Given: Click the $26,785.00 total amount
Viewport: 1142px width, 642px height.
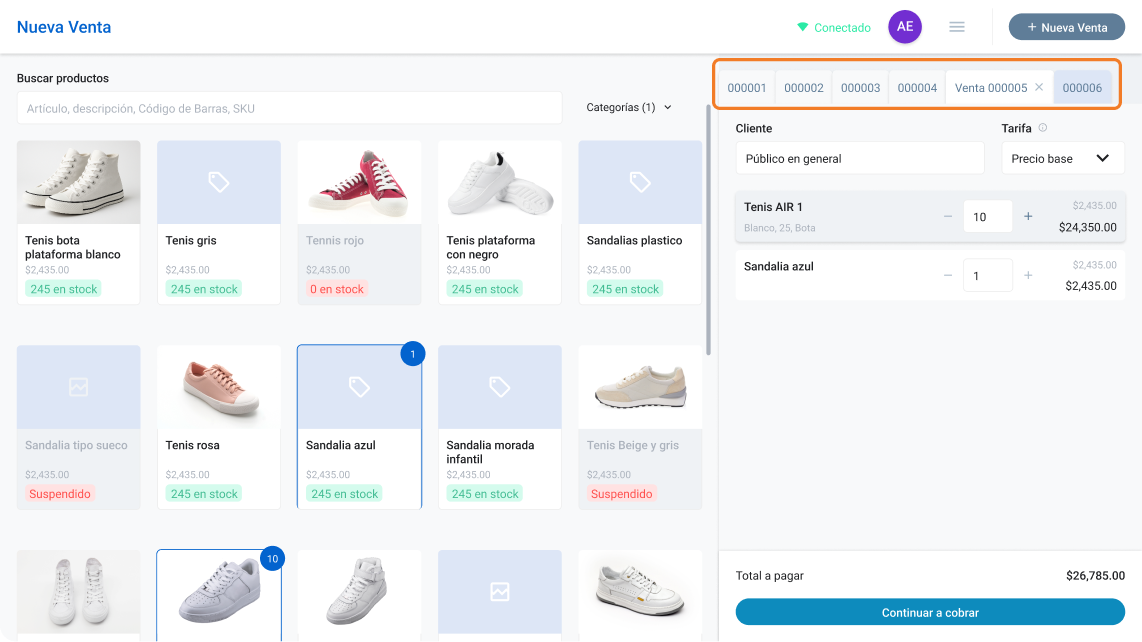Looking at the screenshot, I should coord(1095,576).
